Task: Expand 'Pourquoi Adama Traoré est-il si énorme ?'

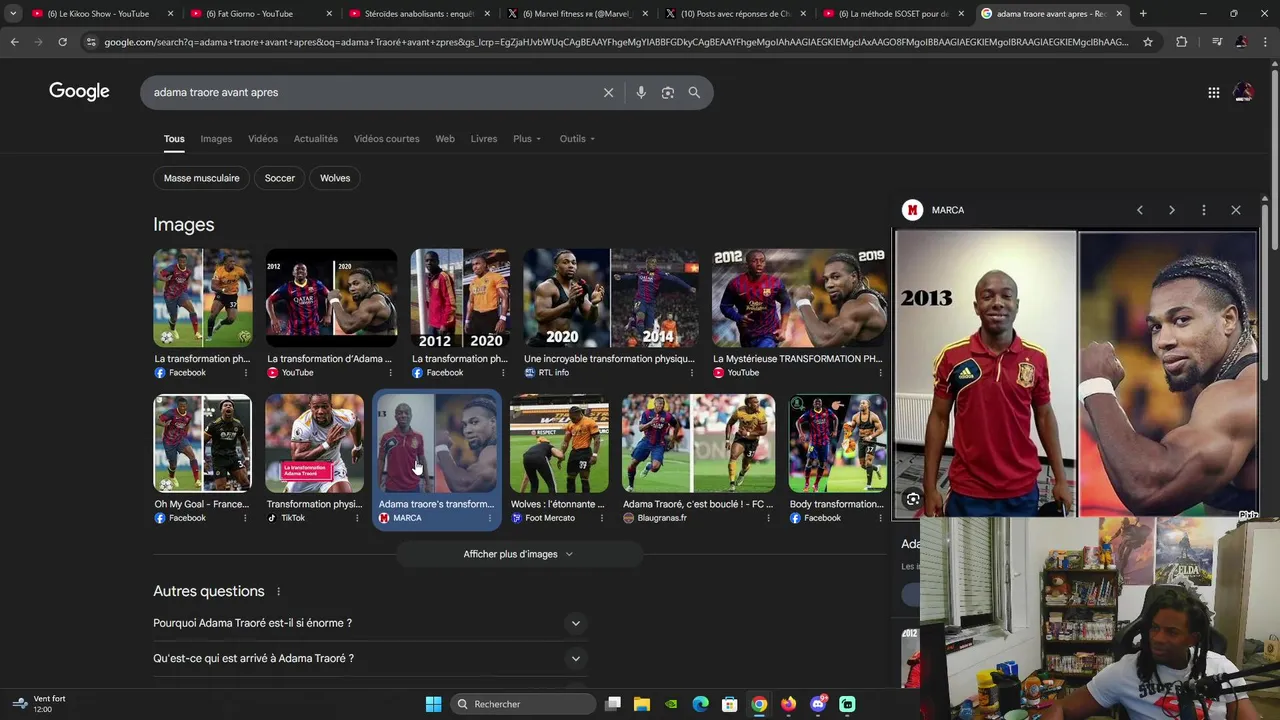Action: click(370, 623)
